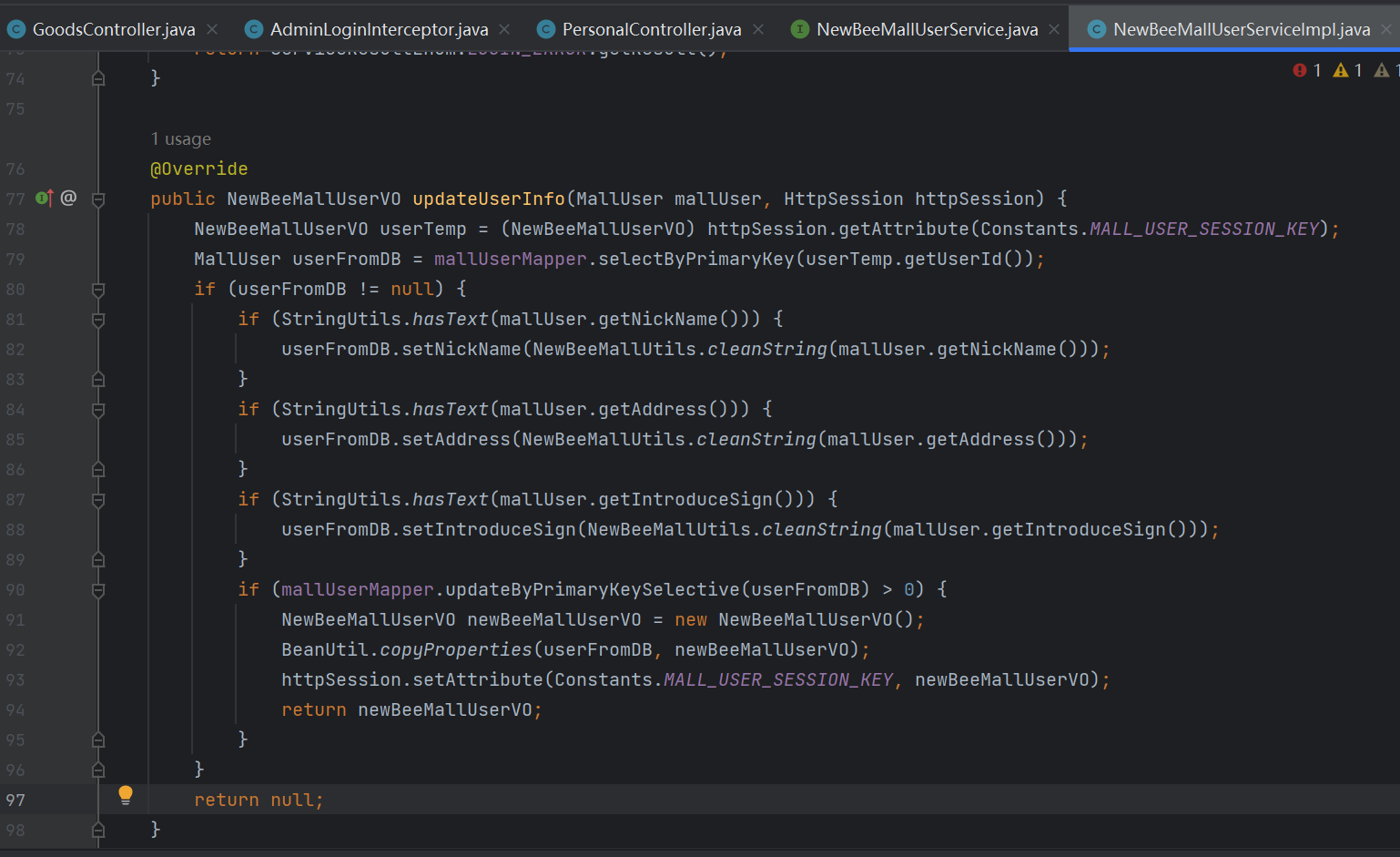Click the implements-method gutter icon on line 77
The height and width of the screenshot is (857, 1400).
coord(44,198)
